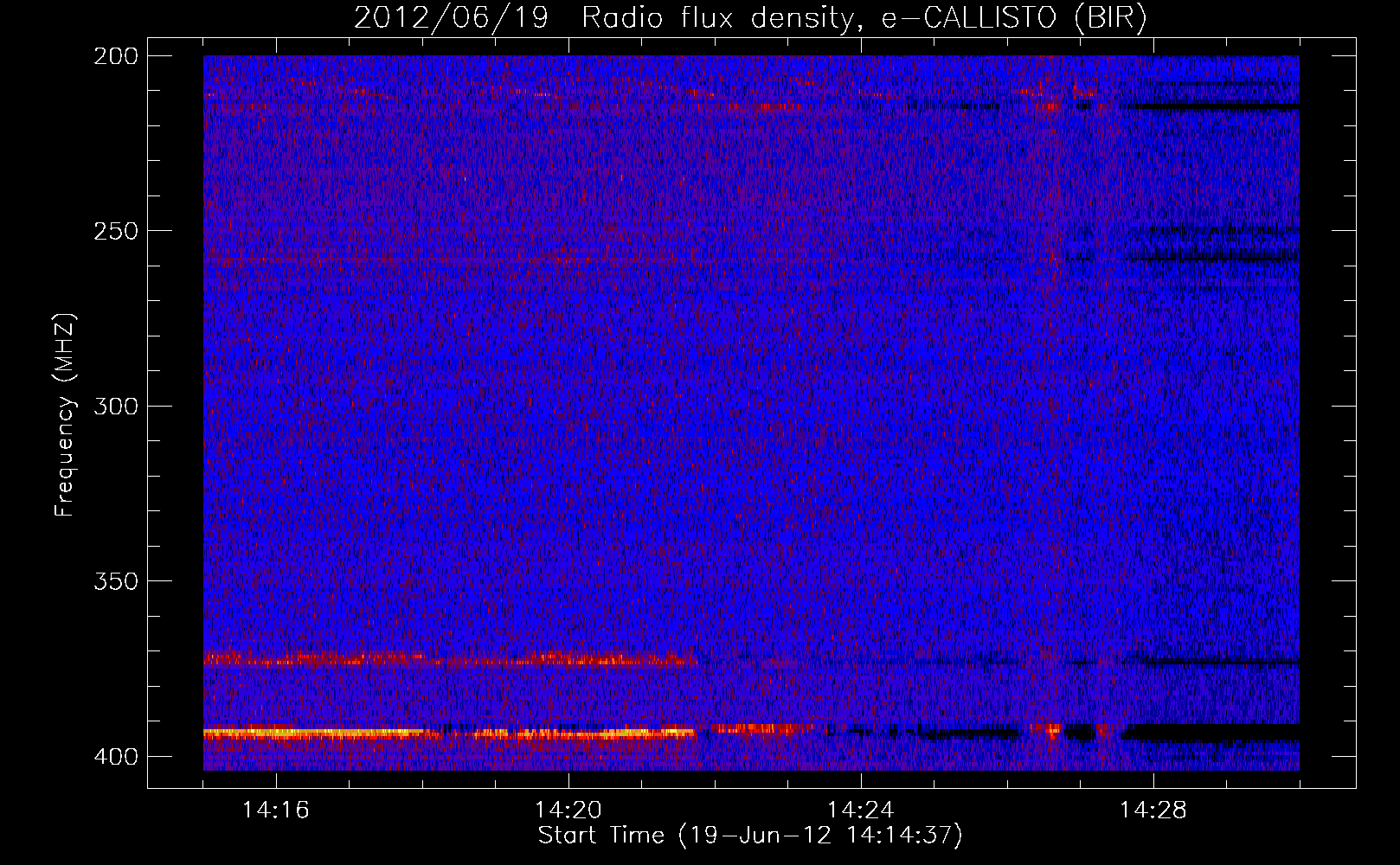
Task: Click the bright yellow emission band near 393 MHz
Action: pos(450,734)
